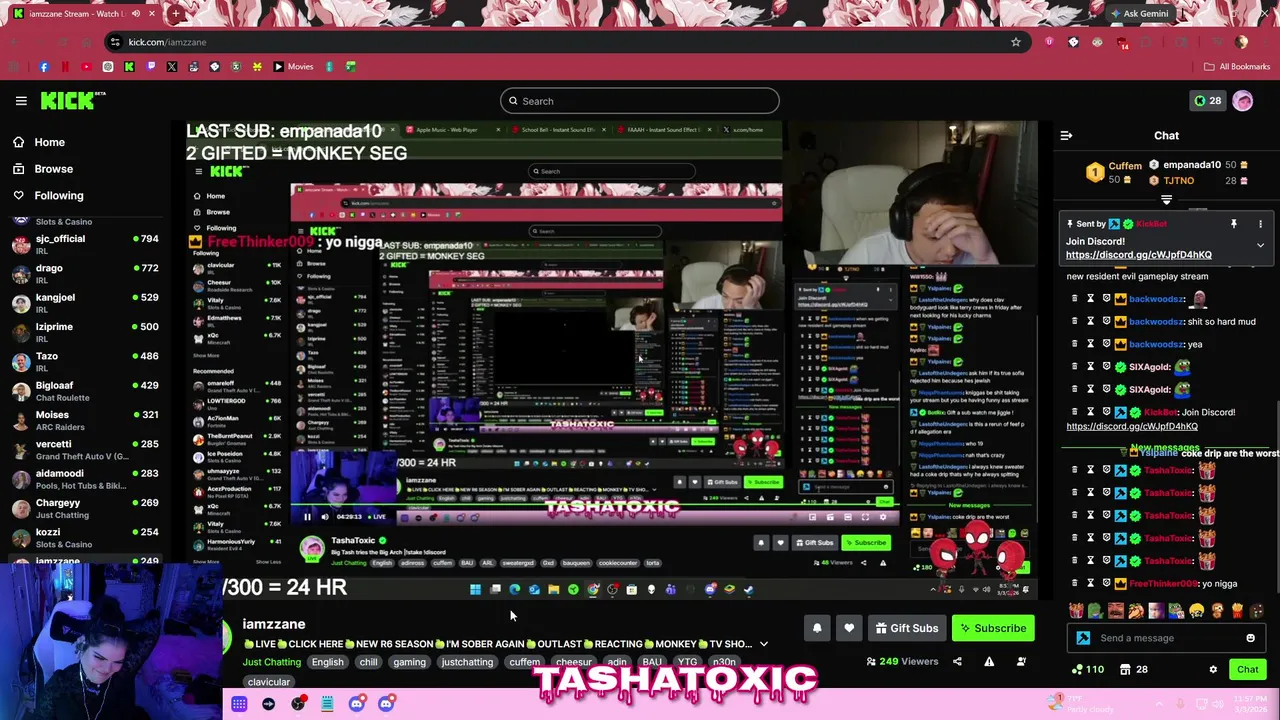The image size is (1280, 720).
Task: Click the moderator hammer icon in chat input
Action: pyautogui.click(x=1083, y=638)
